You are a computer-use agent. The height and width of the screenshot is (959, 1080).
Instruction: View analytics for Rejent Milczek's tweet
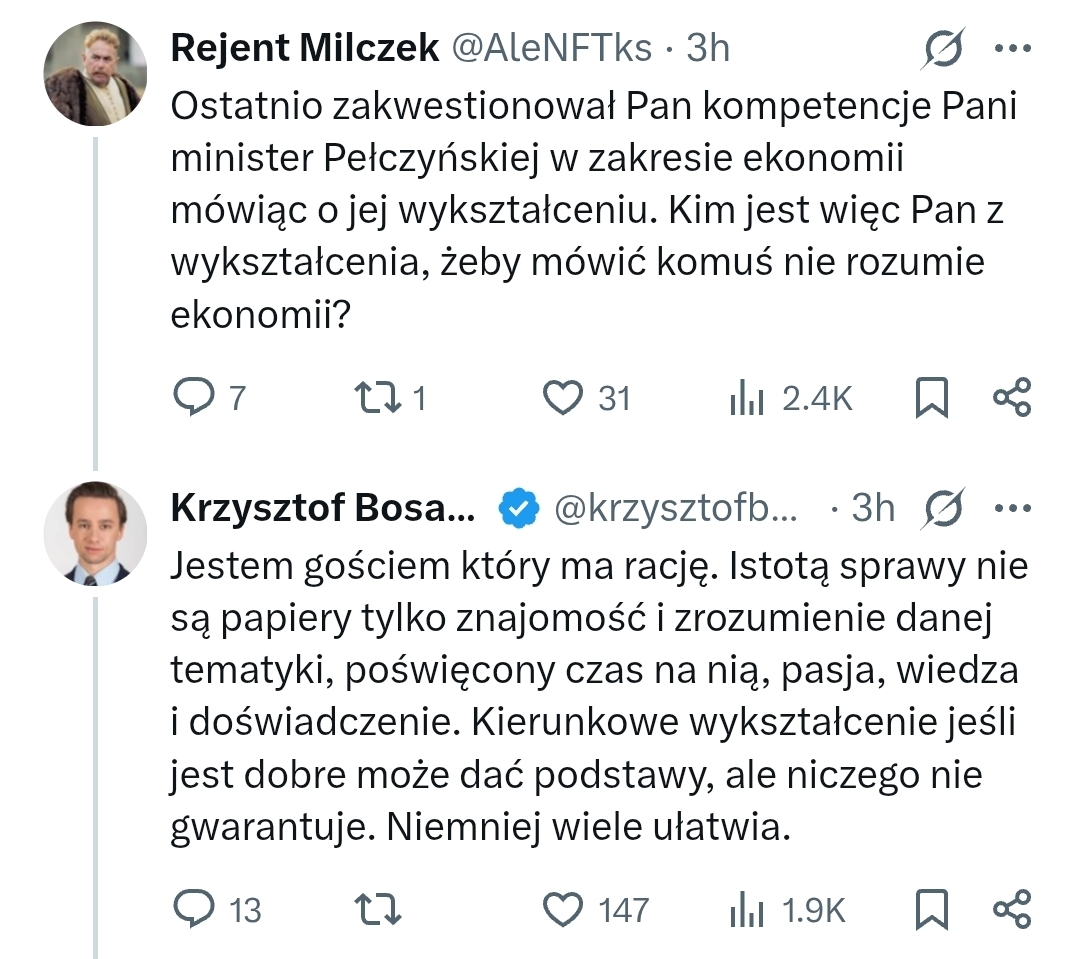[x=747, y=398]
